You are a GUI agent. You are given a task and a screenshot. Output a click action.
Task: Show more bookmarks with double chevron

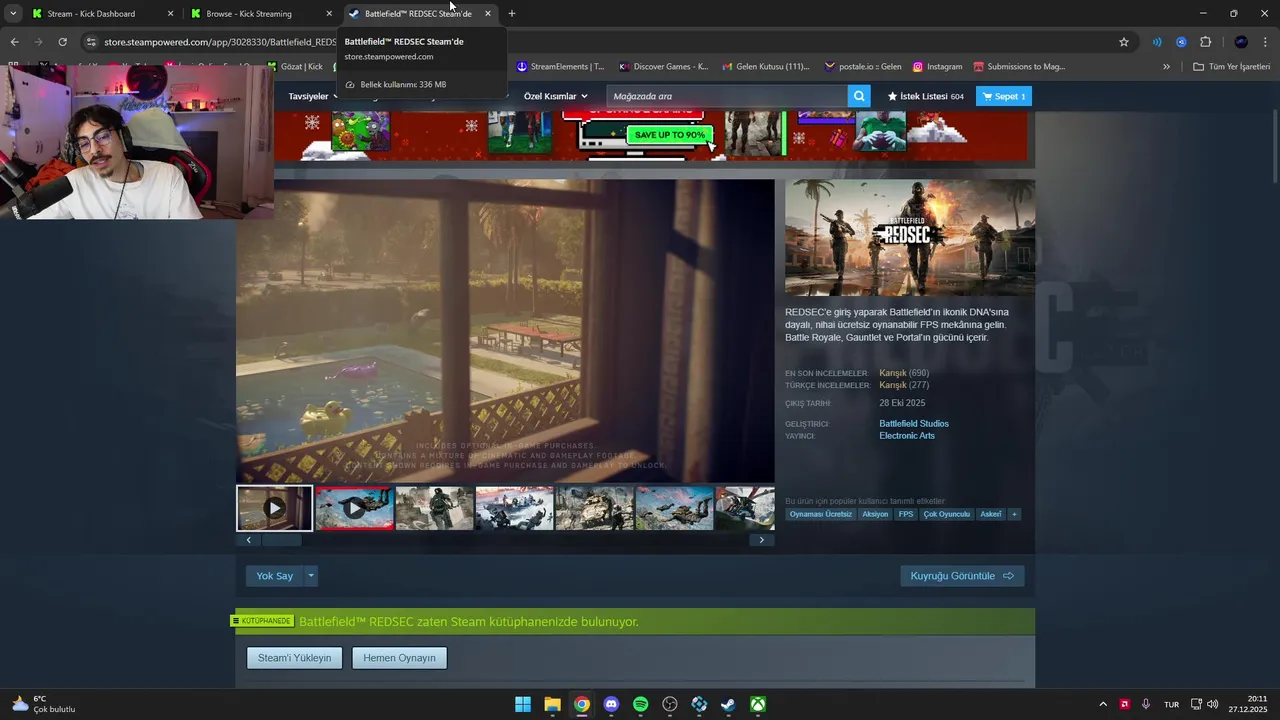(1166, 67)
